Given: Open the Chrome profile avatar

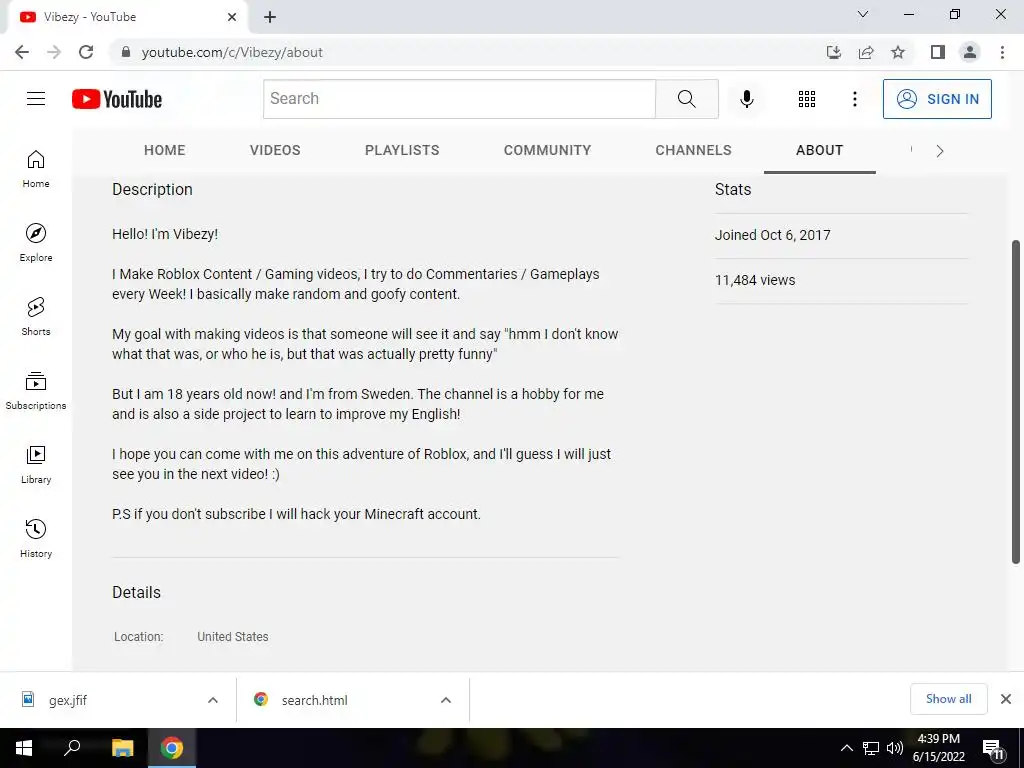Looking at the screenshot, I should (970, 52).
